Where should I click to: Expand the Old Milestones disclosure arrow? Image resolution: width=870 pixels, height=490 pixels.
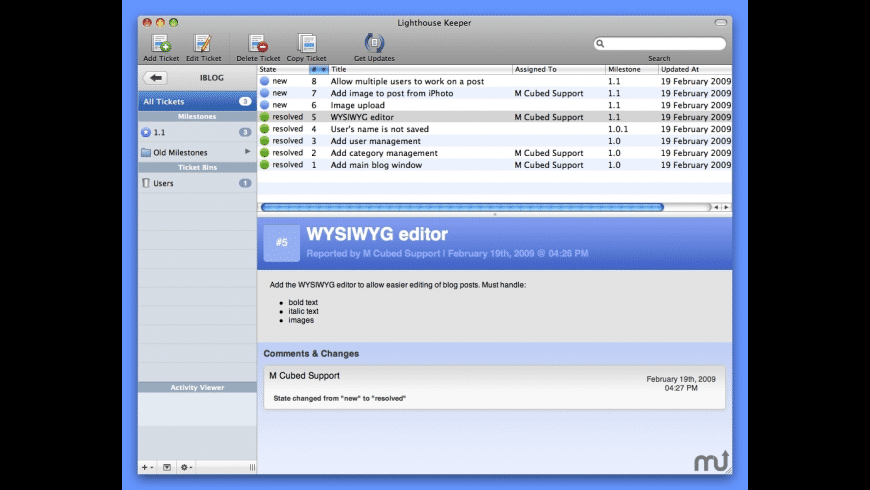click(247, 151)
